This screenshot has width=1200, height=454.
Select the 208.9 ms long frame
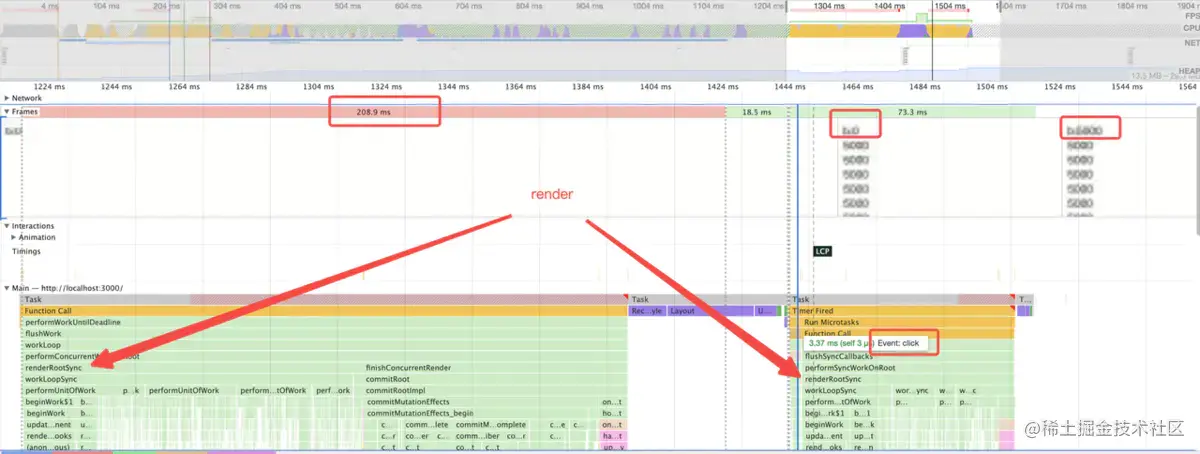click(x=373, y=112)
